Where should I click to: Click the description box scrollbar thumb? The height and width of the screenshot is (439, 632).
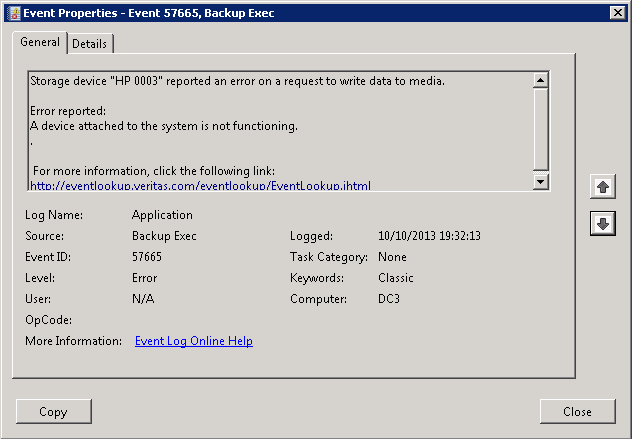(x=540, y=129)
